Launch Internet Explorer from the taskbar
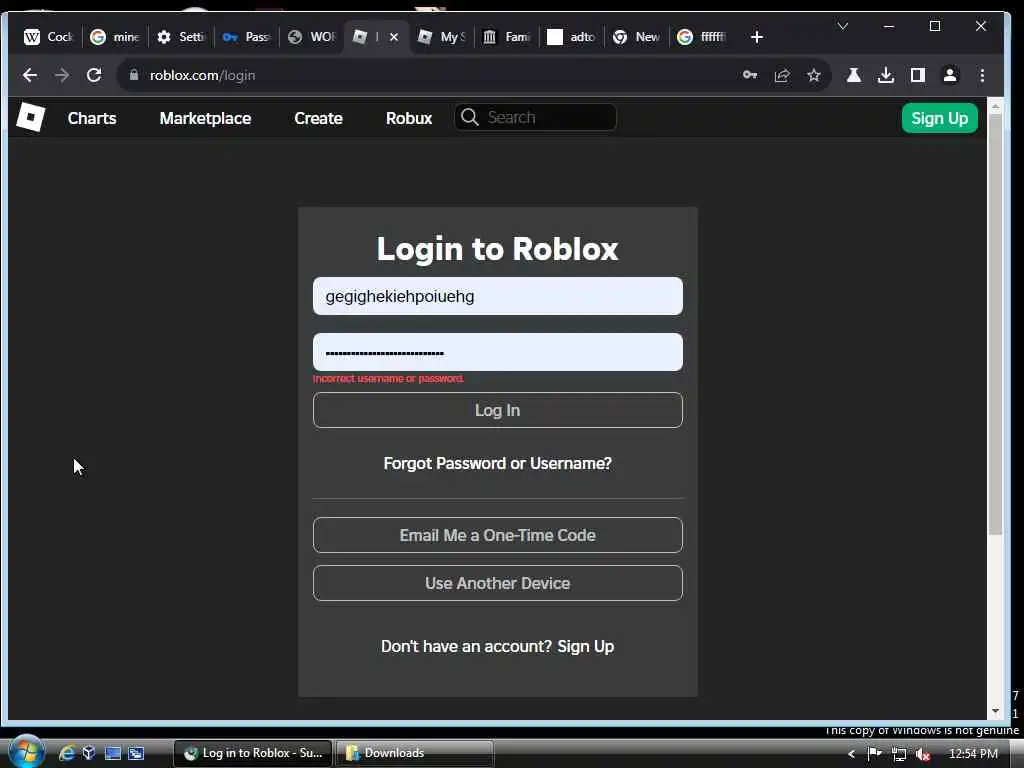This screenshot has height=768, width=1024. [67, 753]
